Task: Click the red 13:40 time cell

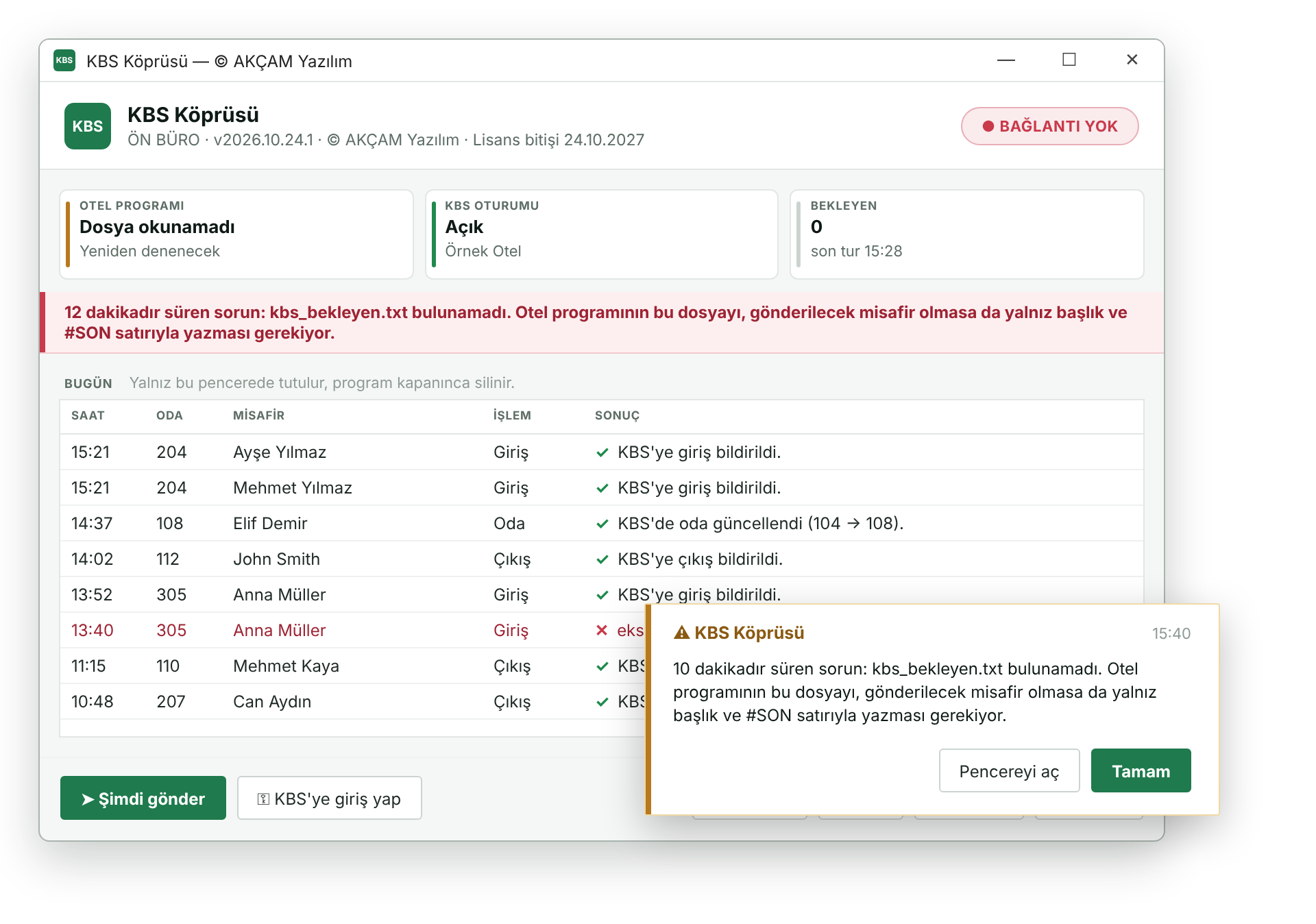Action: pyautogui.click(x=93, y=631)
